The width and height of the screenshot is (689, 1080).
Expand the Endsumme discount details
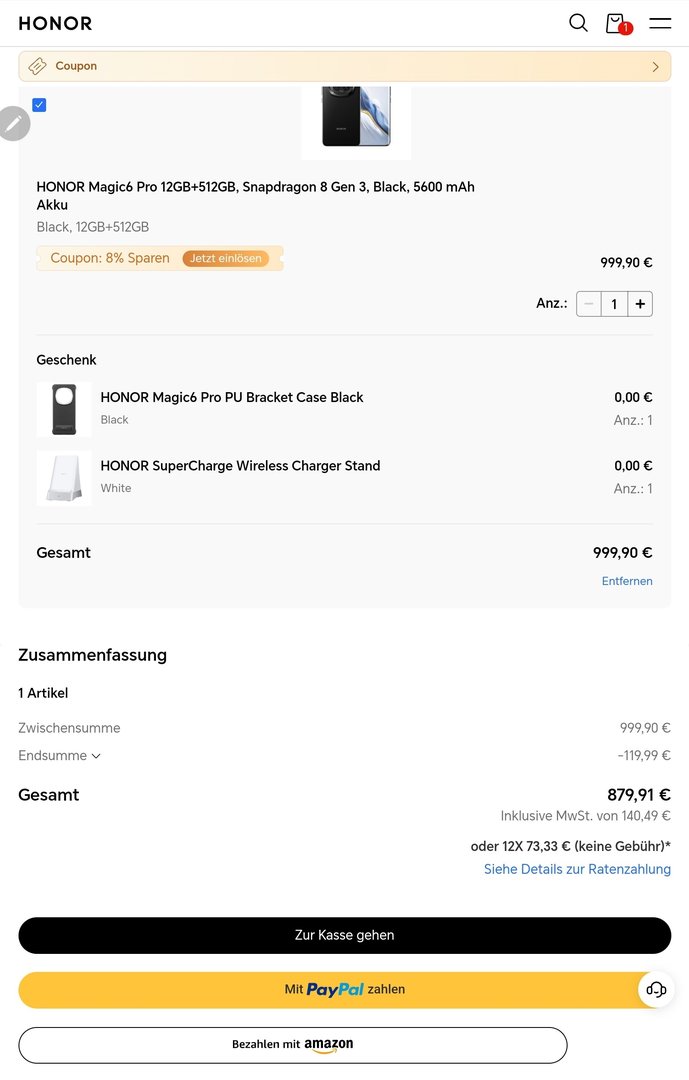pos(96,756)
